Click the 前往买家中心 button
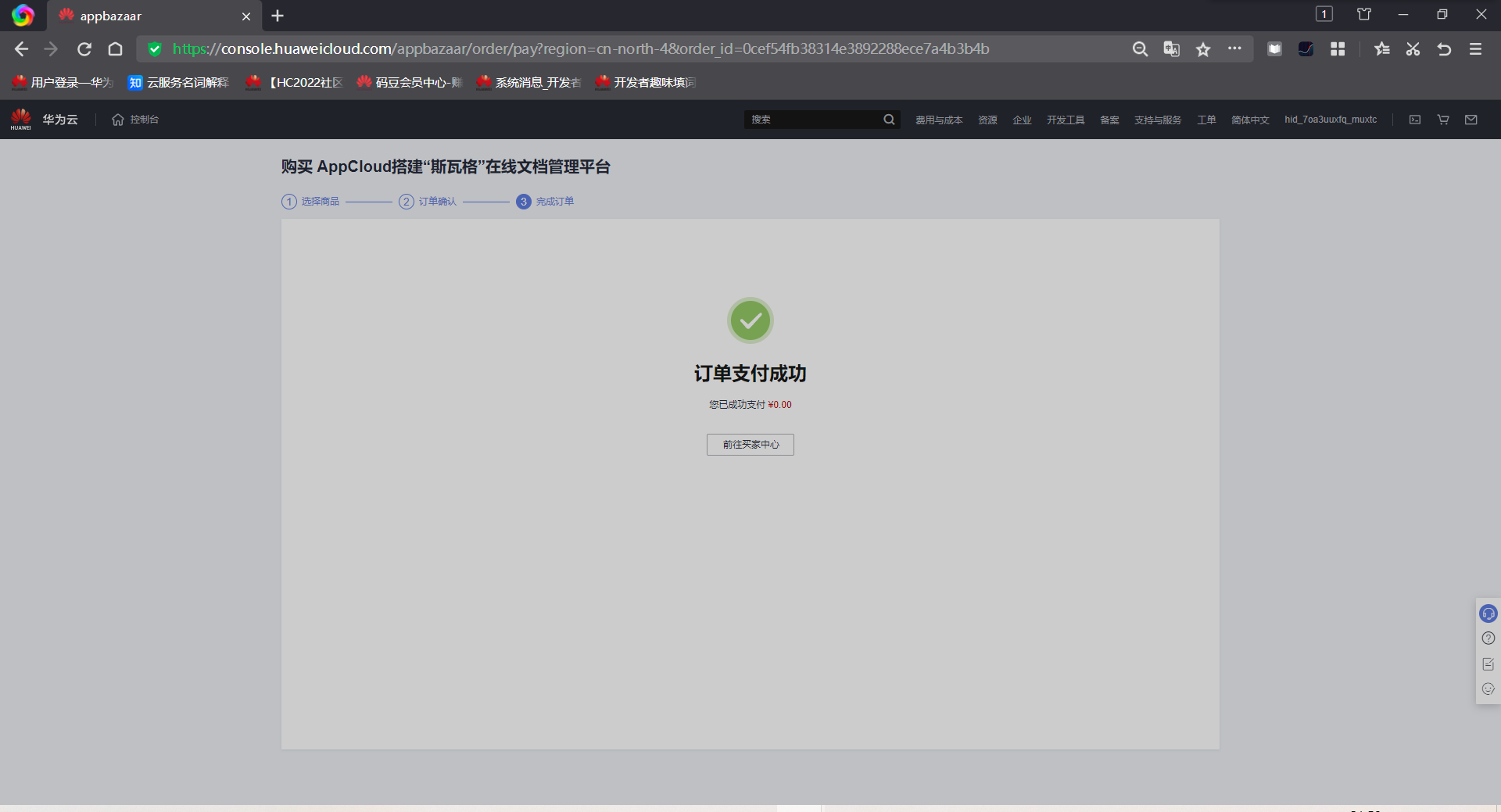Viewport: 1501px width, 812px height. (x=750, y=445)
